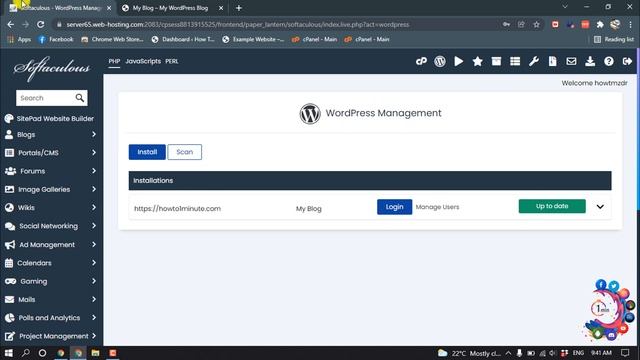Open the task list icon
Viewport: 640px width, 360px height.
click(515, 61)
